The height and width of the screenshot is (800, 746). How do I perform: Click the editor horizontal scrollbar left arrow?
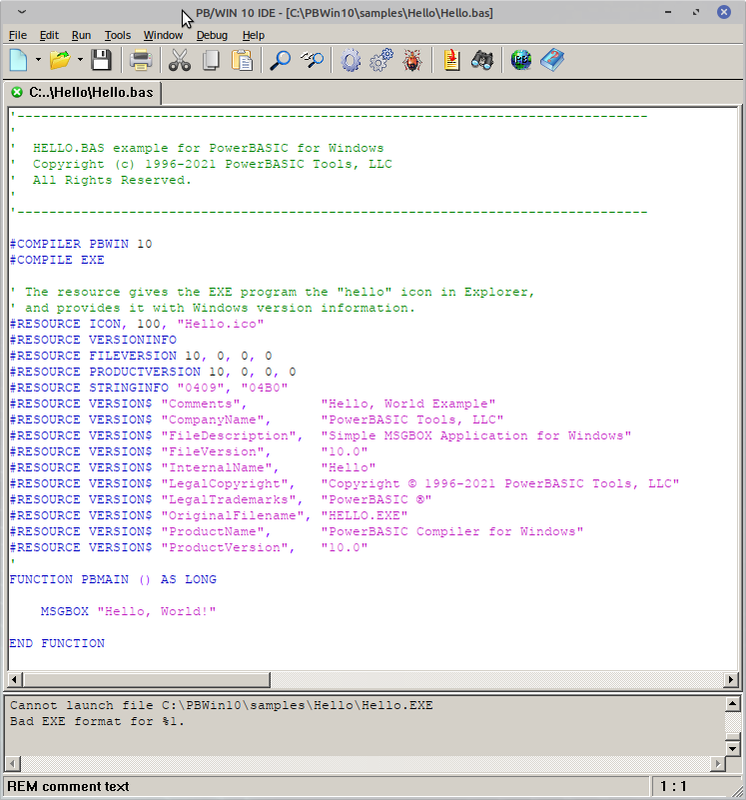[x=14, y=680]
